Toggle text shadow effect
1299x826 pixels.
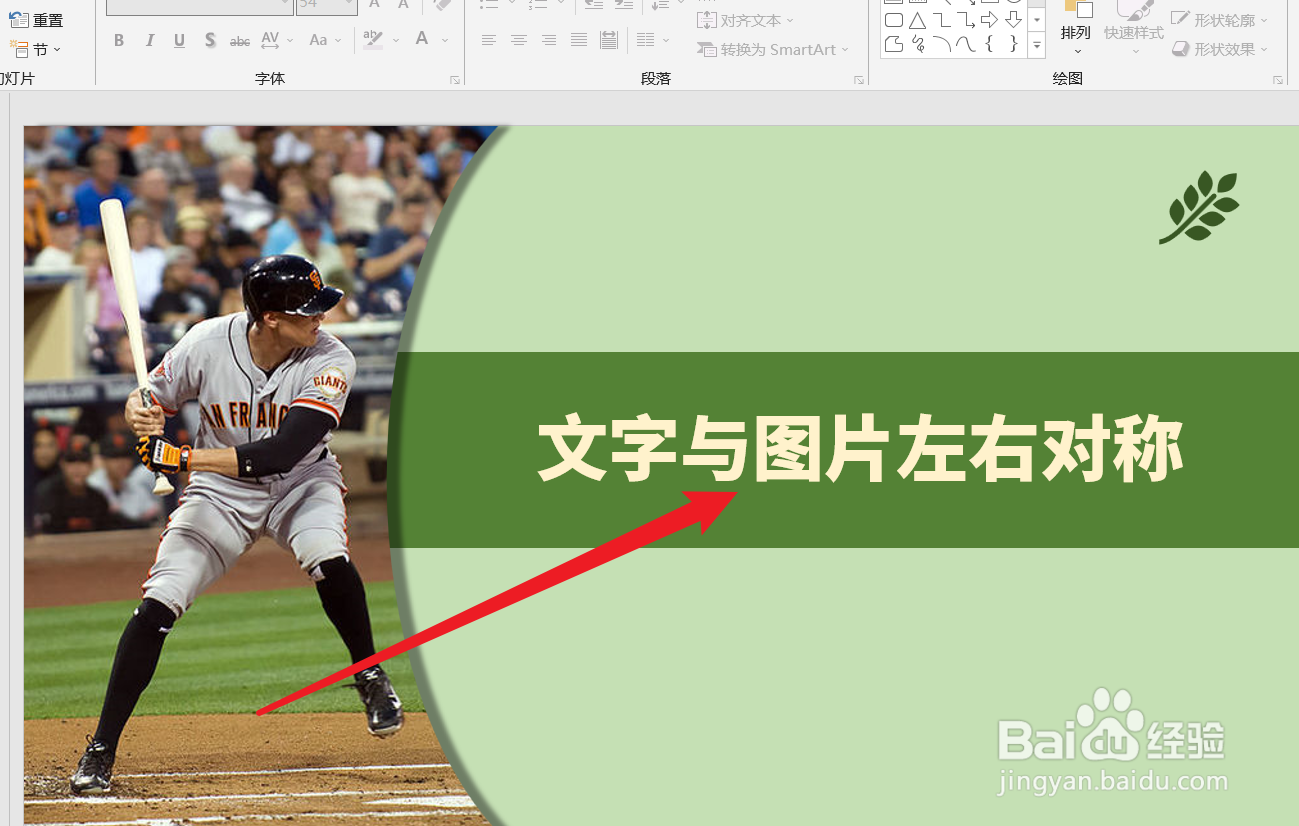point(210,40)
